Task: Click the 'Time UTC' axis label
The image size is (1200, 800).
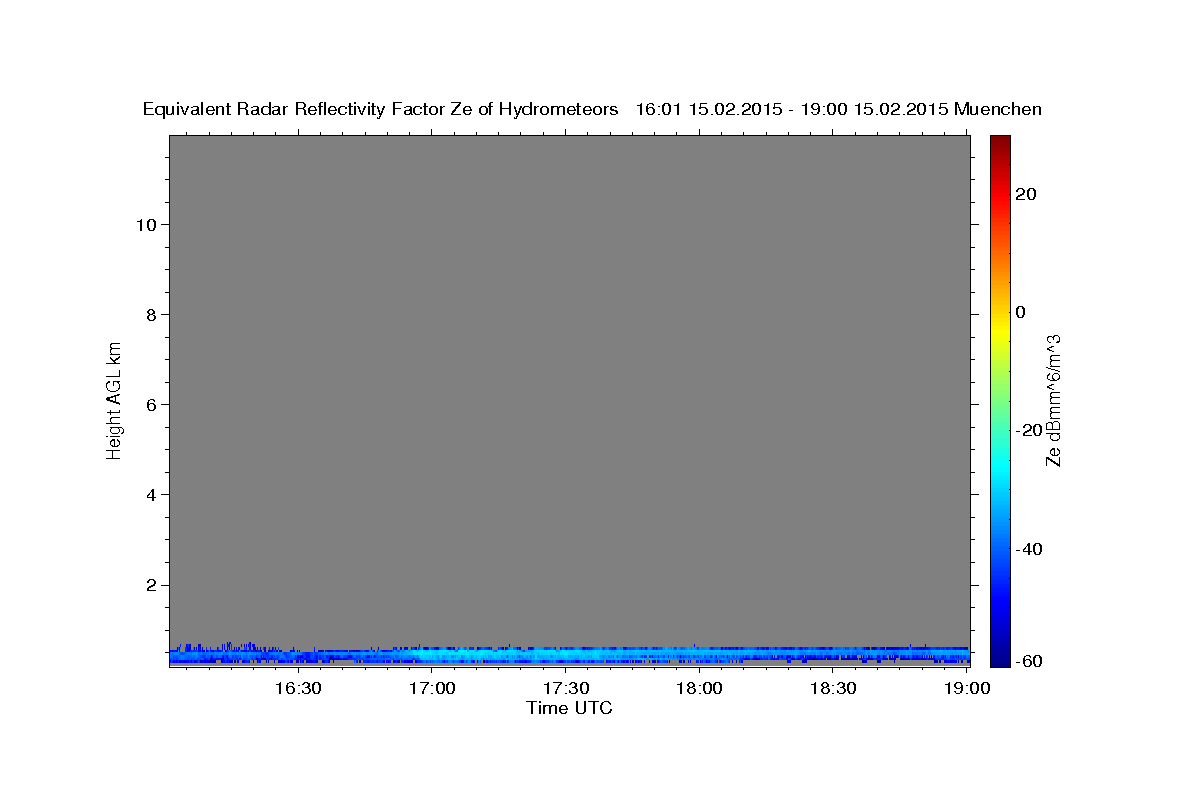Action: [569, 708]
